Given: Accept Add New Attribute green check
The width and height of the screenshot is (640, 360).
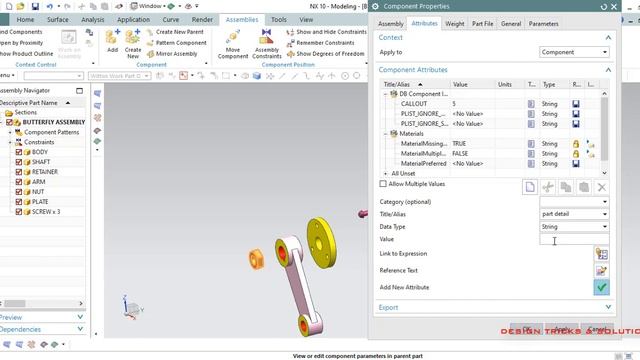Looking at the screenshot, I should click(601, 287).
